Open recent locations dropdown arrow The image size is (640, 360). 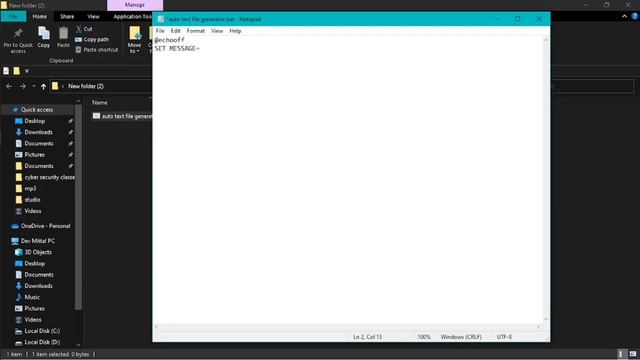33,86
